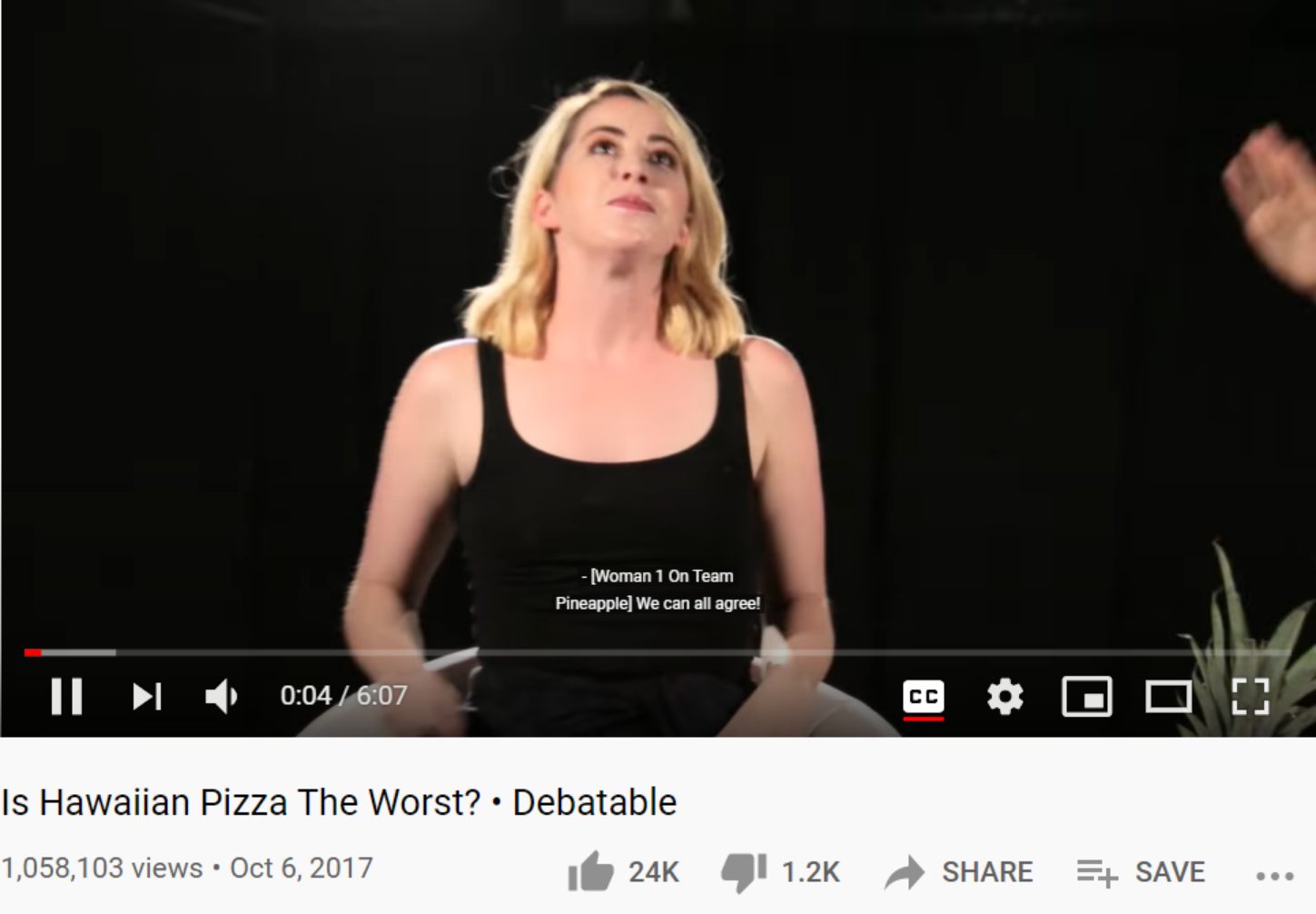This screenshot has width=1316, height=914.
Task: Seek to the middle of progress bar
Action: click(658, 652)
